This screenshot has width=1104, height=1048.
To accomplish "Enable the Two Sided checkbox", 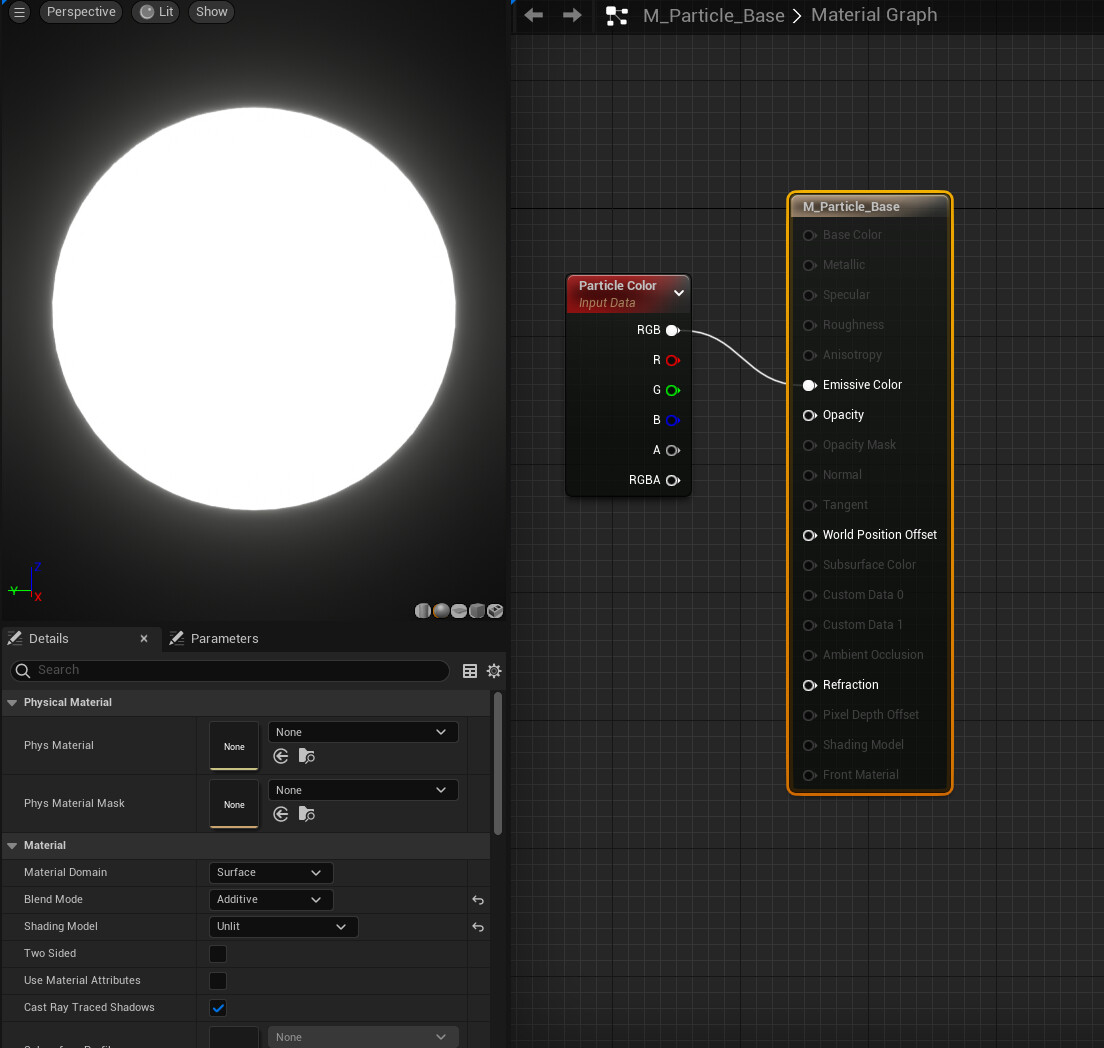I will (x=218, y=954).
